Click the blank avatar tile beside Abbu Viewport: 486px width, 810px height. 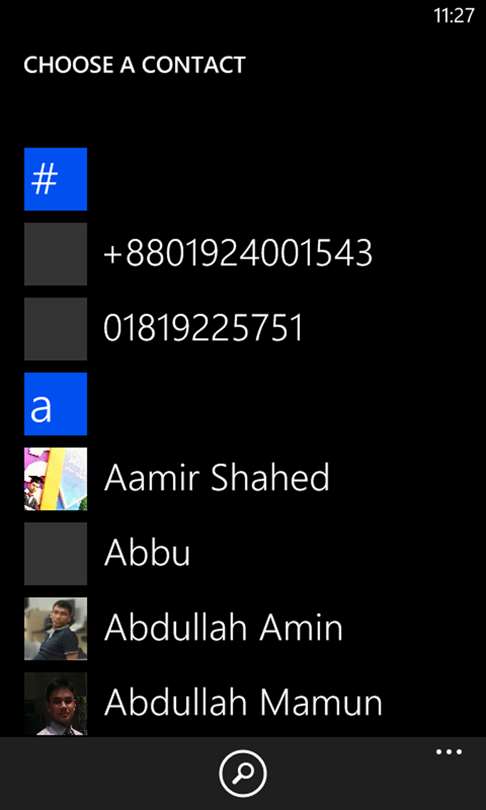point(55,554)
